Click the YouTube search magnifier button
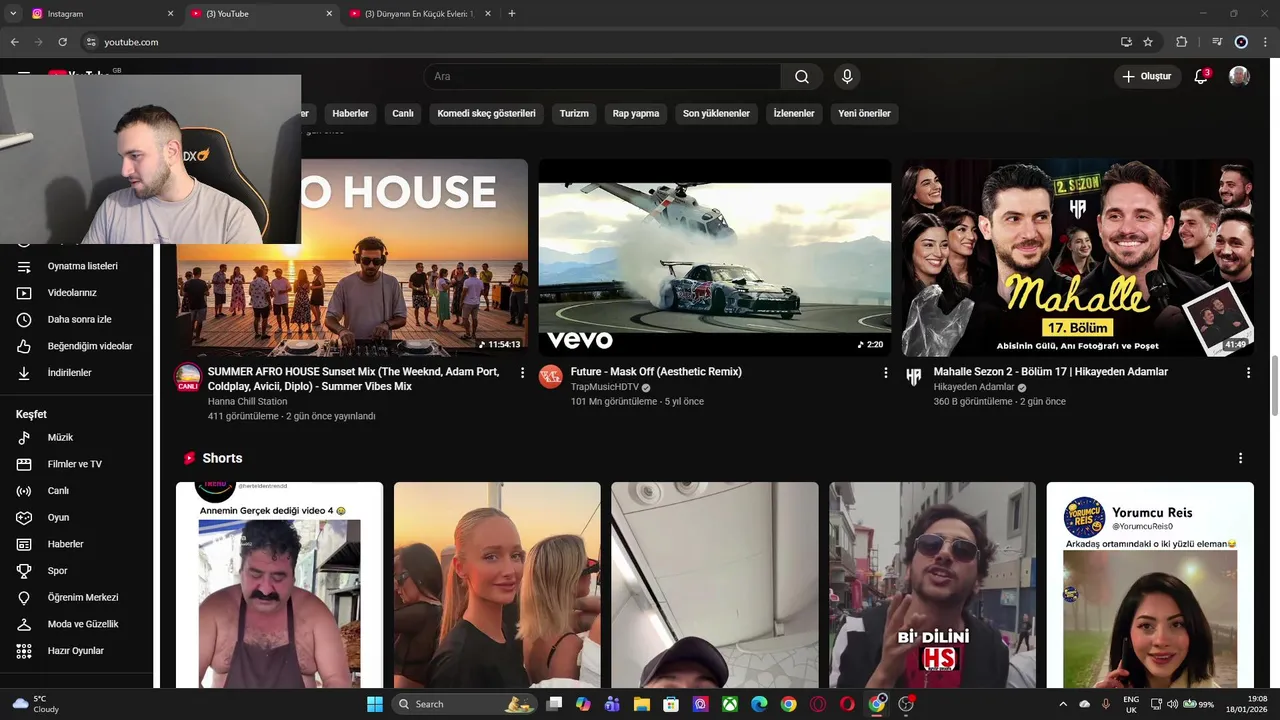The height and width of the screenshot is (720, 1280). 802,77
